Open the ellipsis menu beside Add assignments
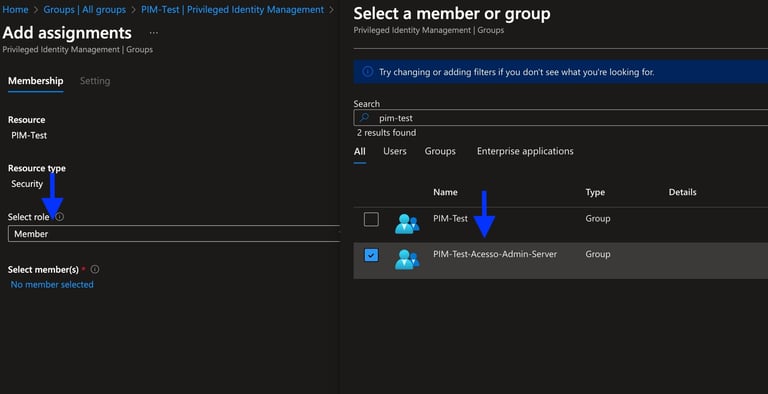 pos(154,33)
